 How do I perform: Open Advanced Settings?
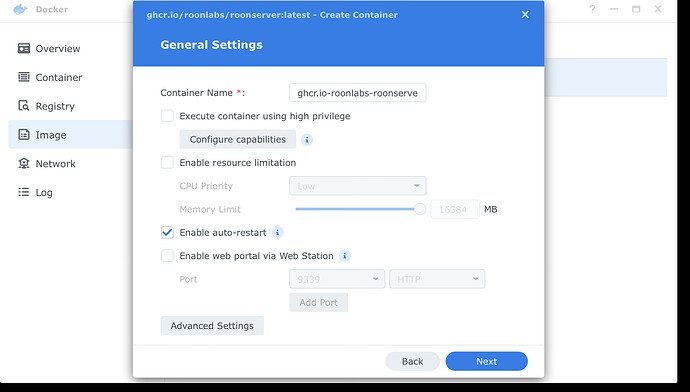click(x=212, y=326)
